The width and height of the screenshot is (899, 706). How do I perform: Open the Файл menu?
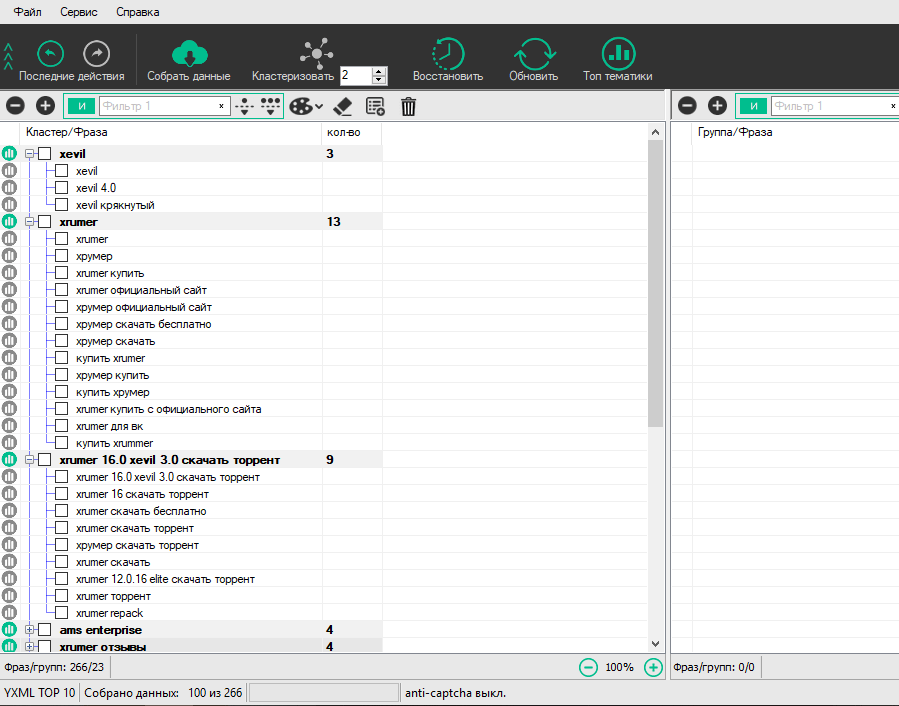pos(28,12)
